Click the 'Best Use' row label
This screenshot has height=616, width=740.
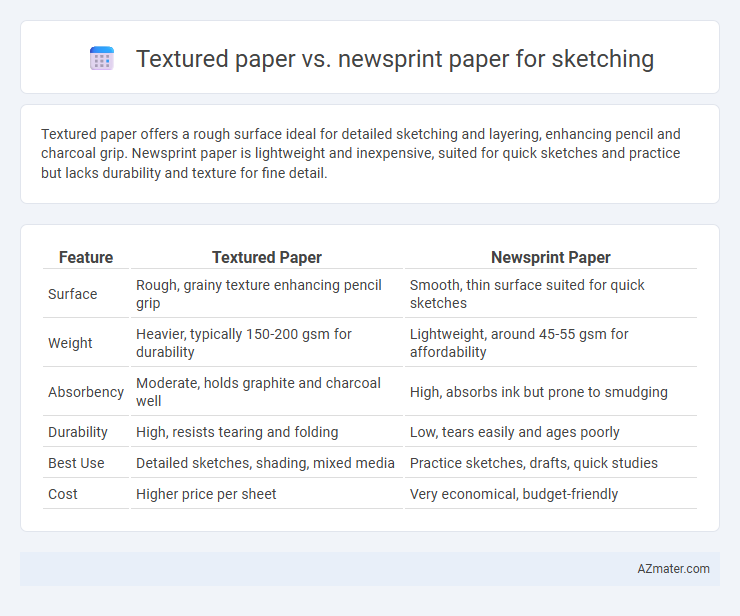(x=76, y=463)
